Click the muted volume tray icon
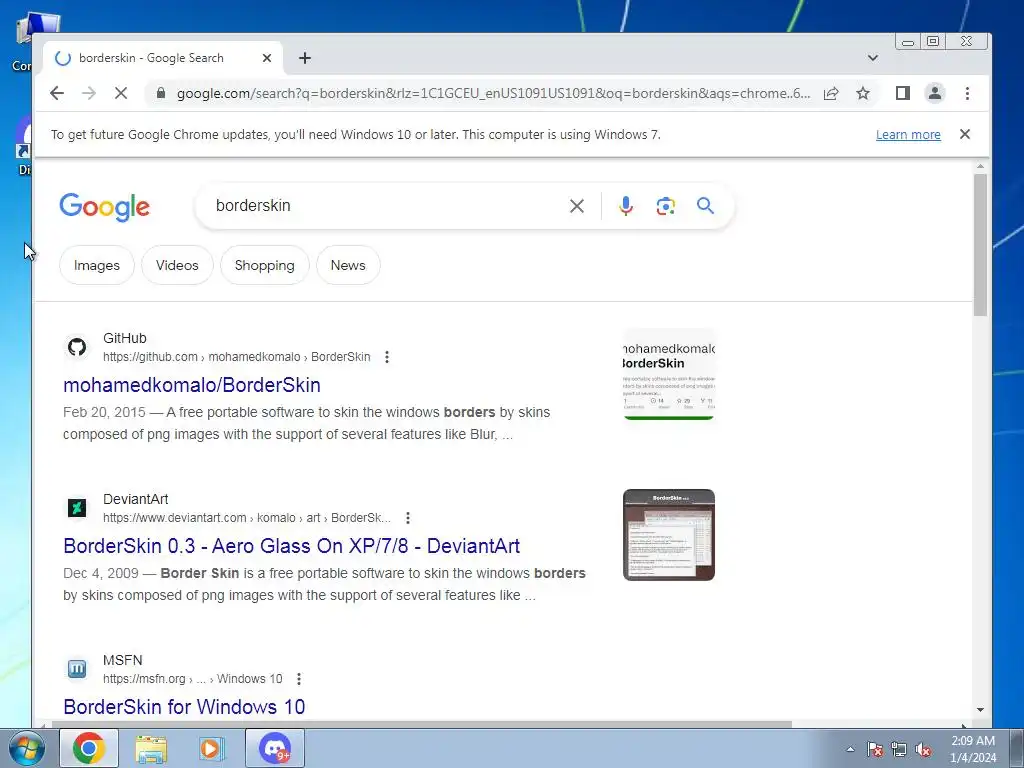This screenshot has height=768, width=1024. point(923,749)
